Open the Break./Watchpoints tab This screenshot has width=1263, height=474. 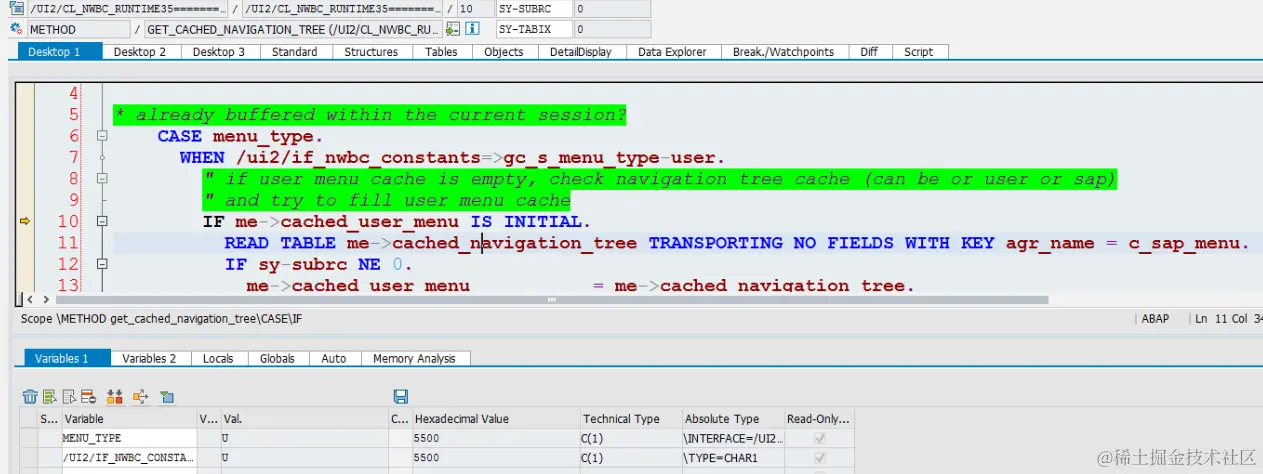783,51
